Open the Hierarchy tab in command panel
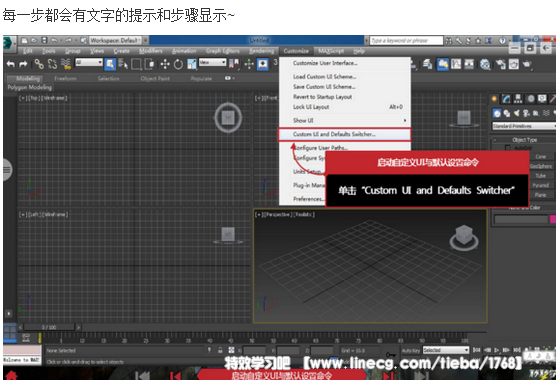The width and height of the screenshot is (556, 380). coord(518,99)
